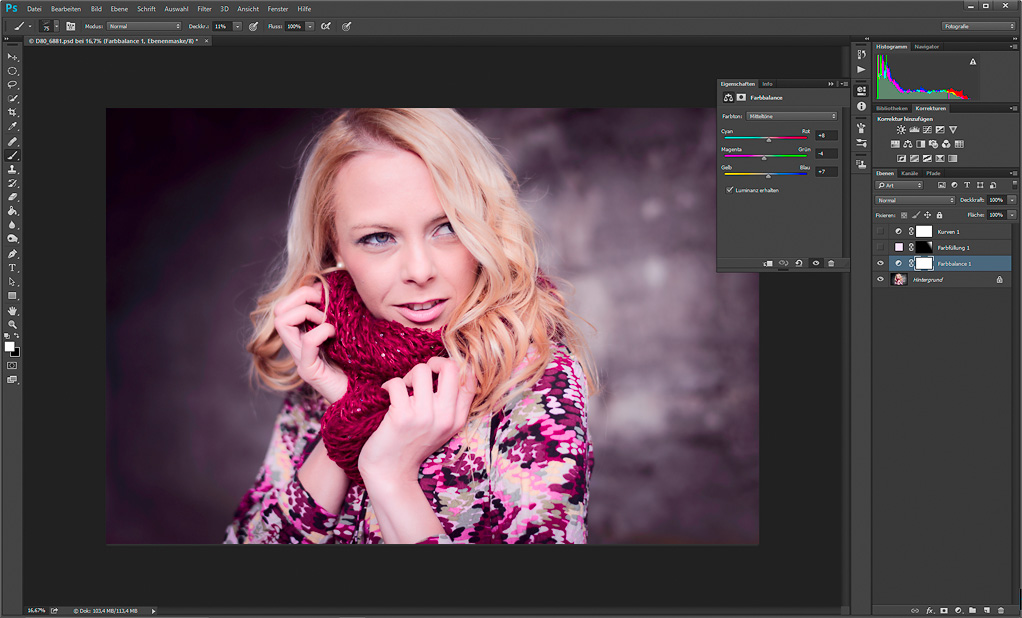Add a Color Balance adjustment icon
This screenshot has width=1022, height=618.
(x=907, y=144)
